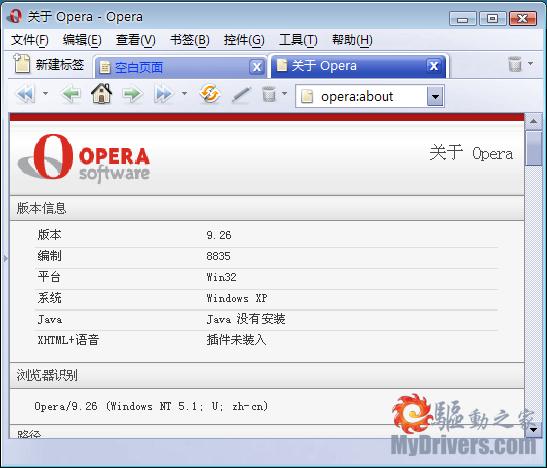Open the rewind history dropdown arrow
This screenshot has height=468, width=547.
pyautogui.click(x=45, y=93)
